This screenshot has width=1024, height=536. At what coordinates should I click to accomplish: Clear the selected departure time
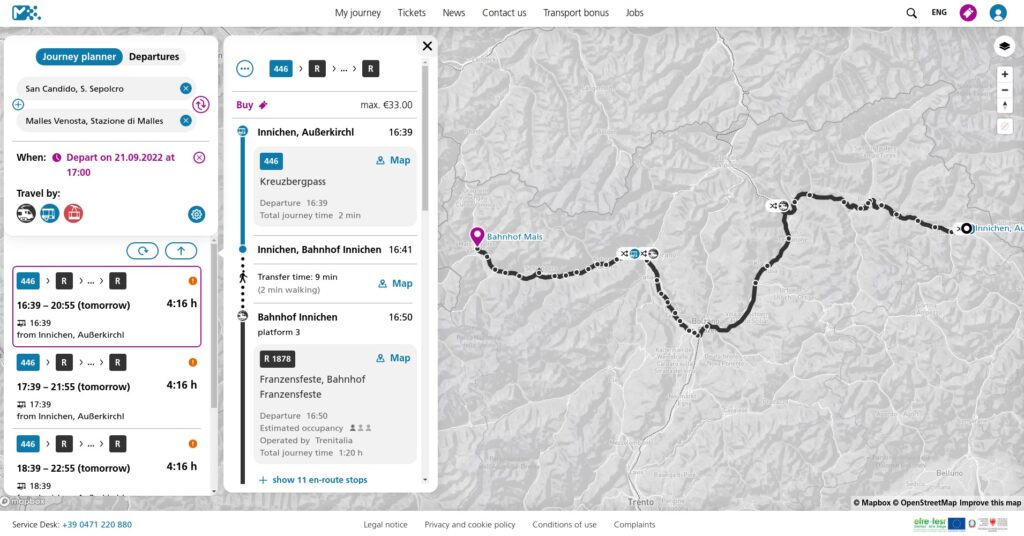(x=199, y=157)
